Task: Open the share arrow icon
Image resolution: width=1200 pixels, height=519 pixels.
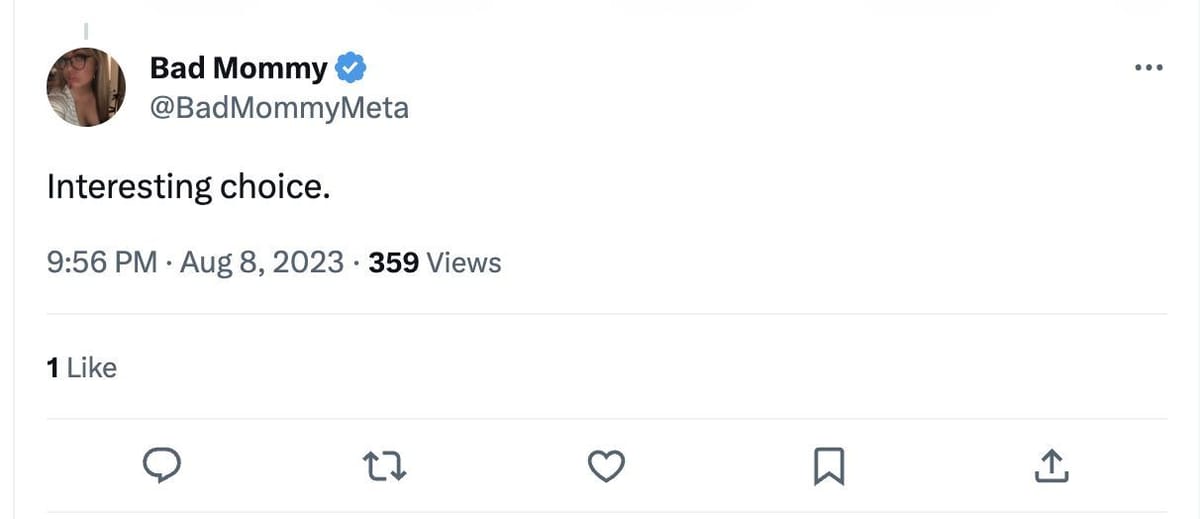Action: click(x=1052, y=465)
